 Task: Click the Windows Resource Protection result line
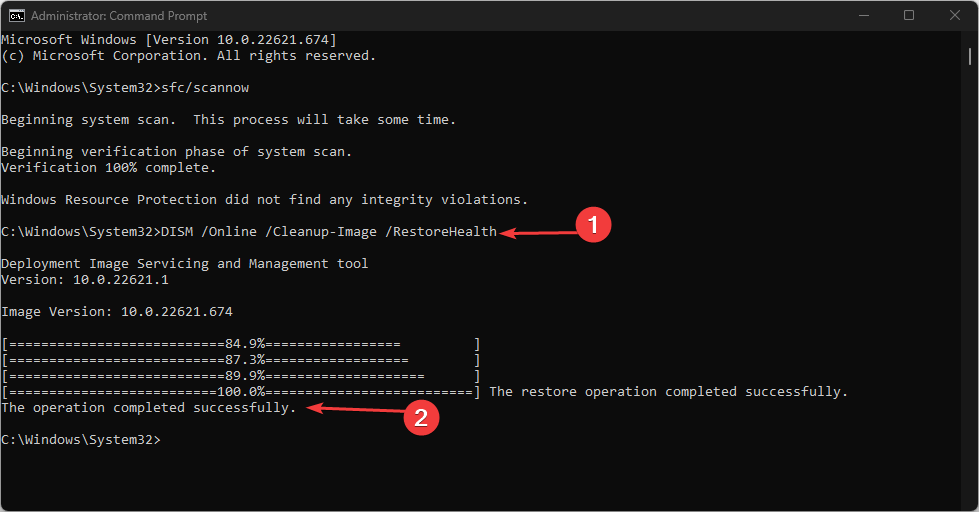[264, 200]
